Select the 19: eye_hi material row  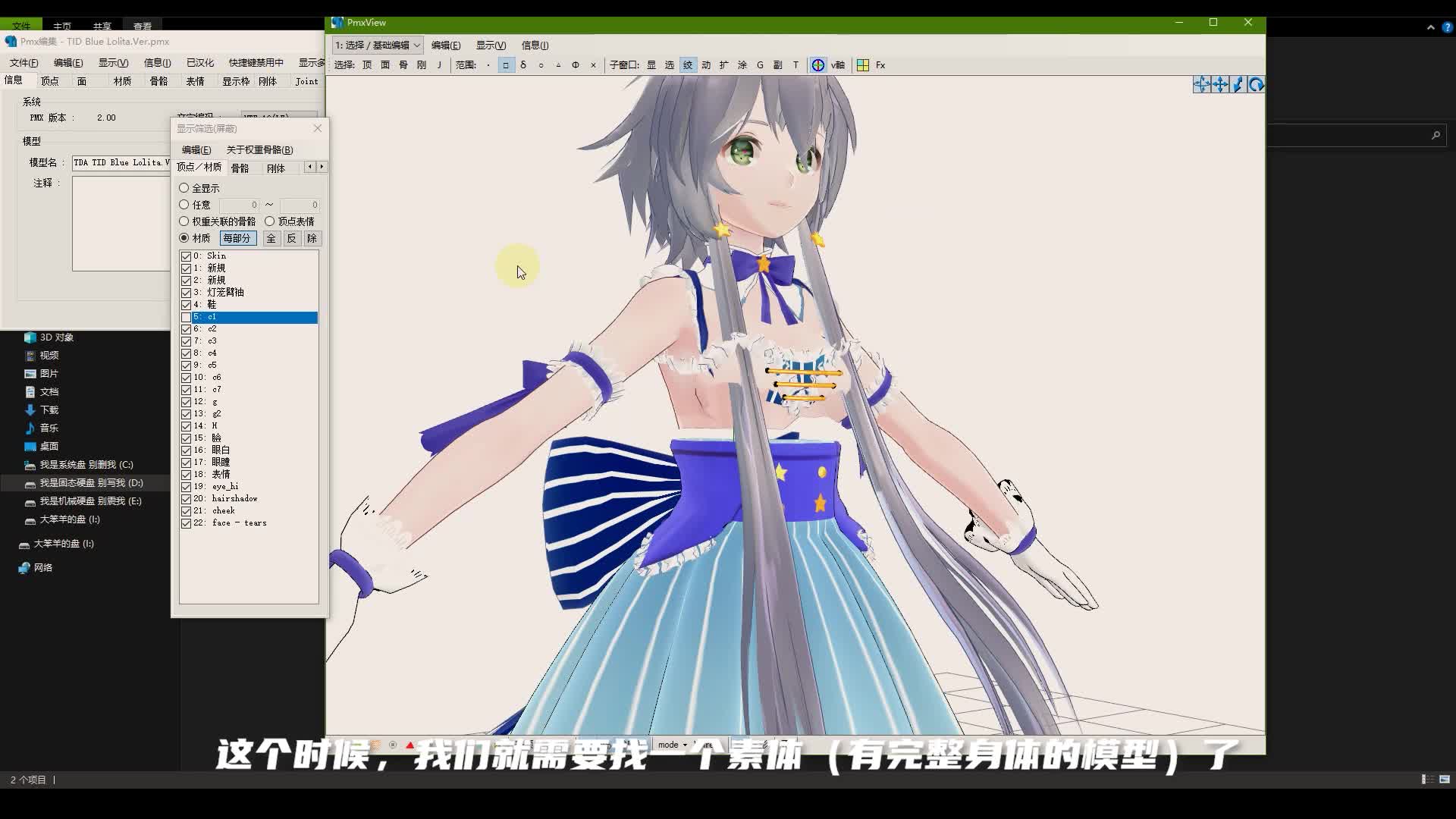249,487
